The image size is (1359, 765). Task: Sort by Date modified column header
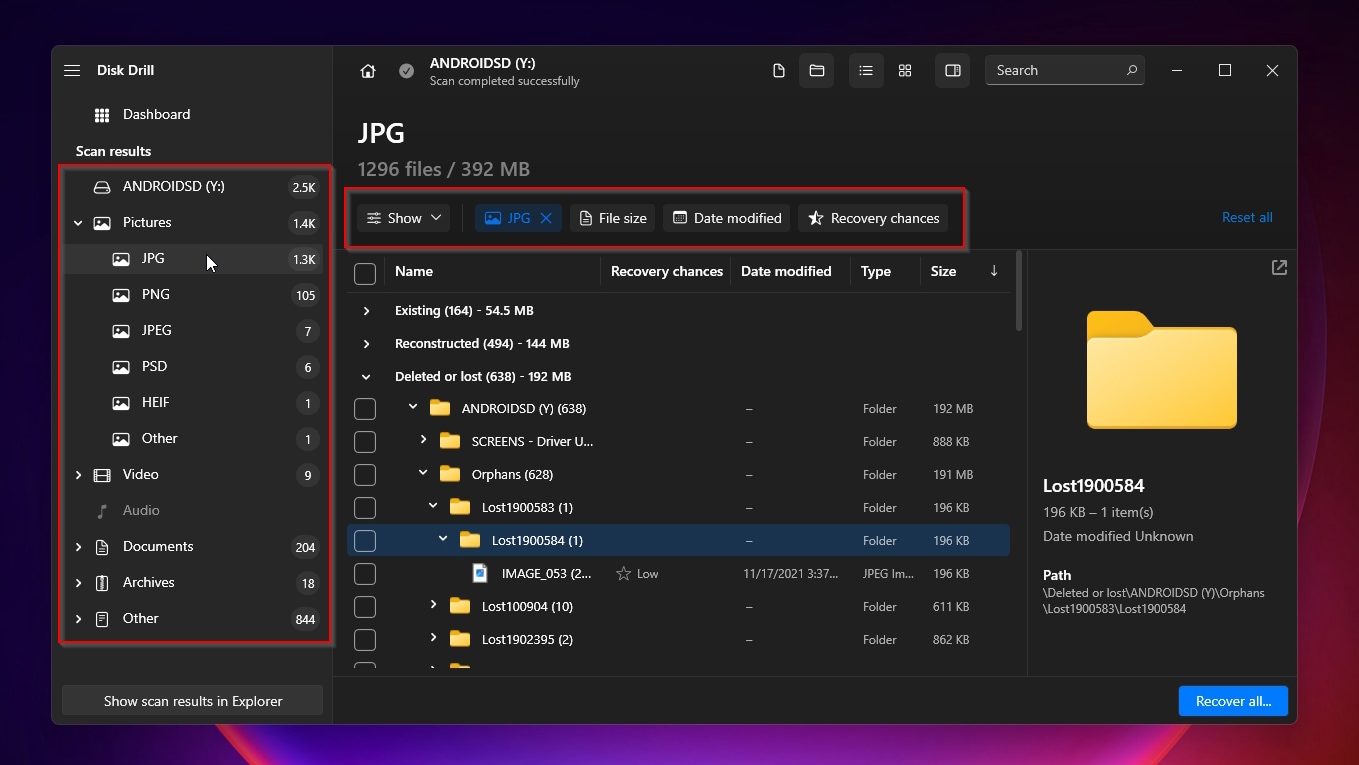coord(786,271)
